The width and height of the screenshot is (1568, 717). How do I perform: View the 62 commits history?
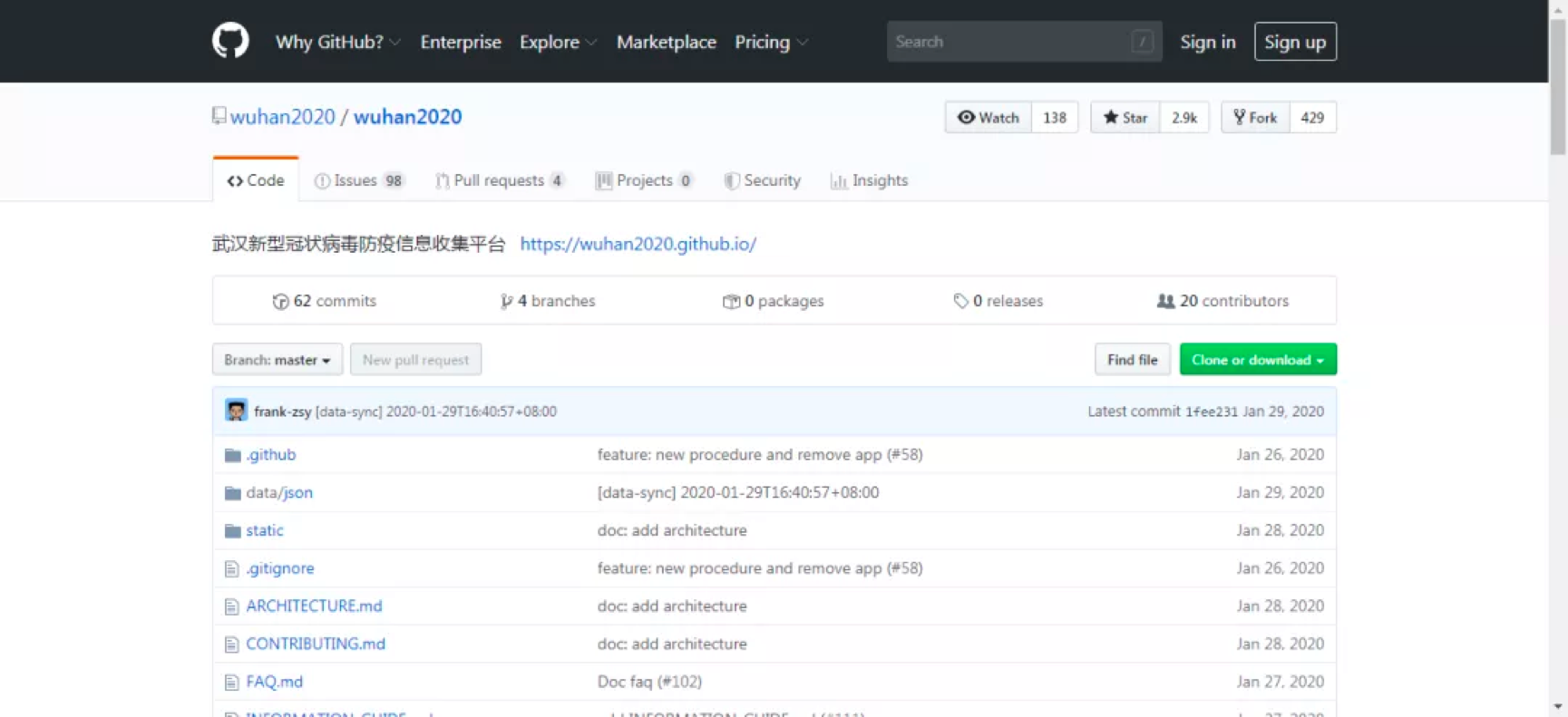point(324,301)
